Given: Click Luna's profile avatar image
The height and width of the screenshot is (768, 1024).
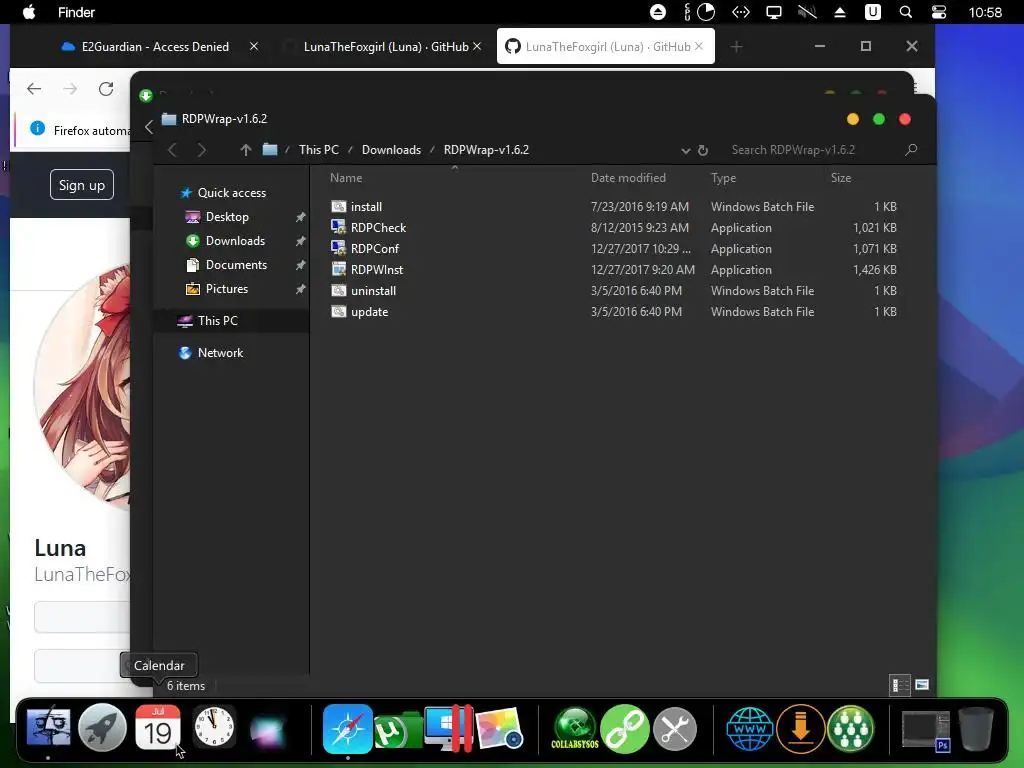Looking at the screenshot, I should 82,385.
